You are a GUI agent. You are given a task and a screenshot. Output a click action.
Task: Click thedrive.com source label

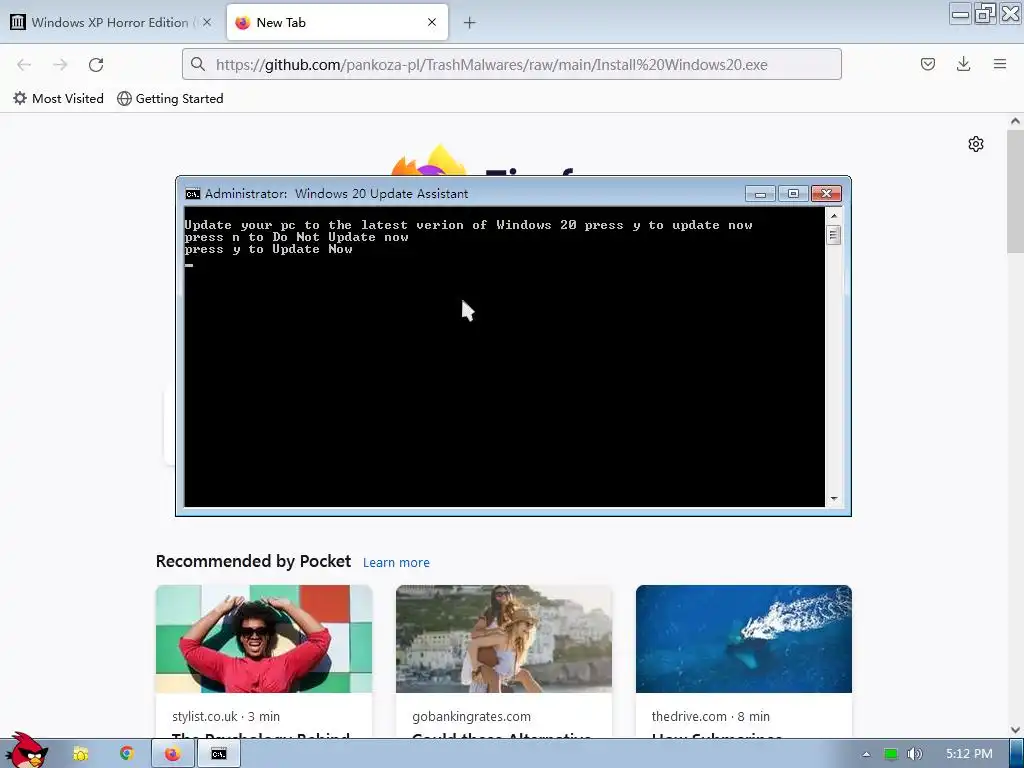pyautogui.click(x=689, y=716)
